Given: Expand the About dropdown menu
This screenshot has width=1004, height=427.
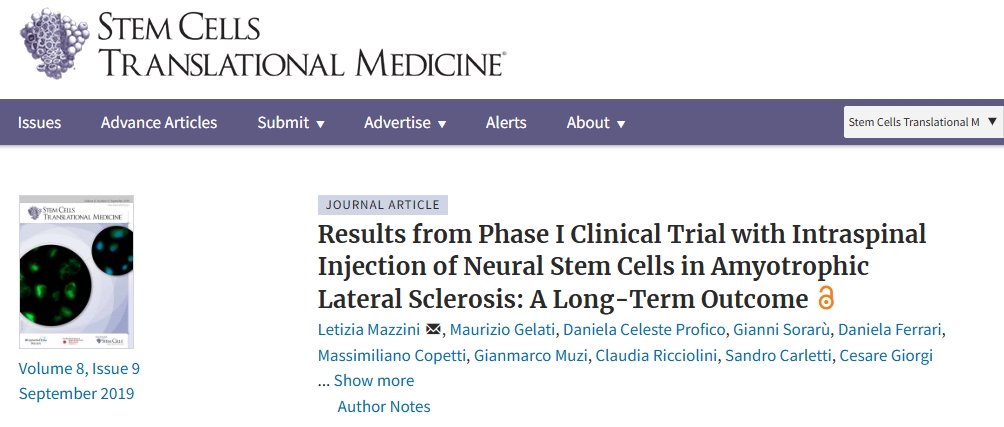Looking at the screenshot, I should (596, 123).
